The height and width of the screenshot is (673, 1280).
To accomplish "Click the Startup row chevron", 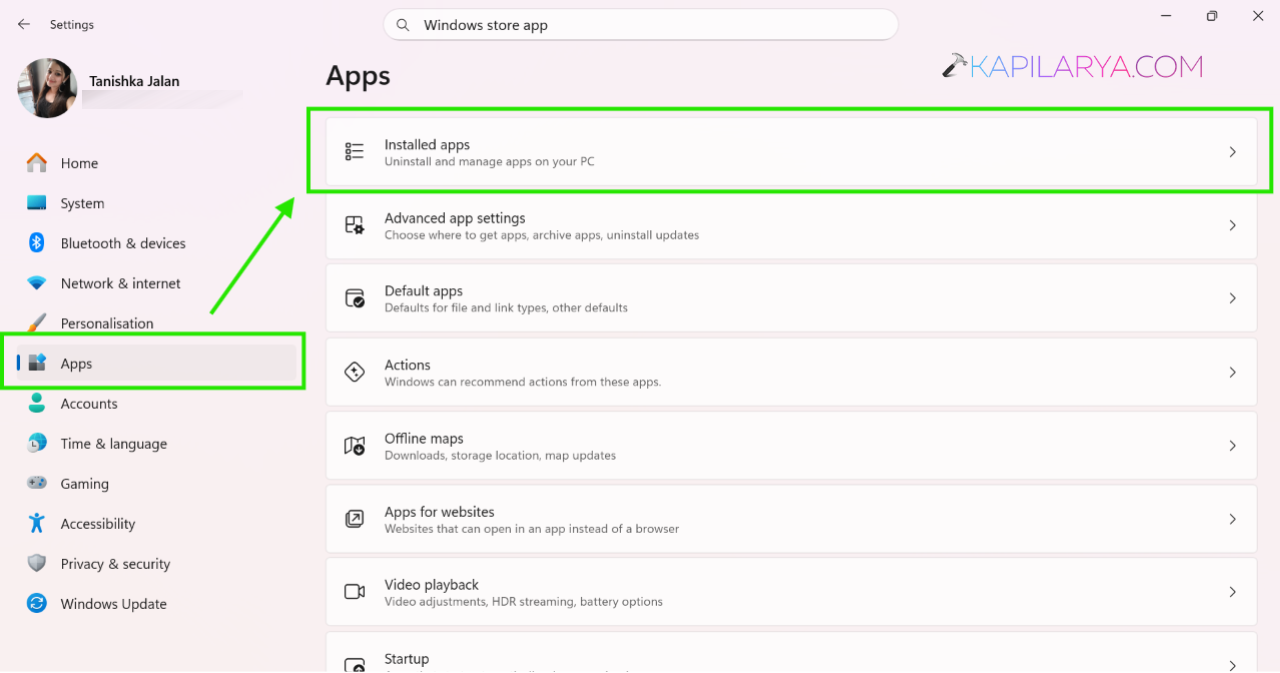I will tap(1232, 665).
